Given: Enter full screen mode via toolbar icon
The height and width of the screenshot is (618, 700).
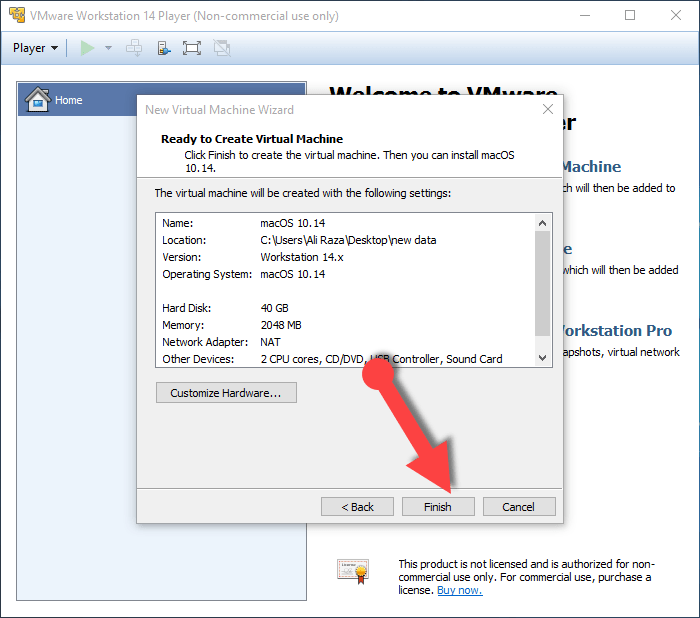Looking at the screenshot, I should pyautogui.click(x=192, y=48).
